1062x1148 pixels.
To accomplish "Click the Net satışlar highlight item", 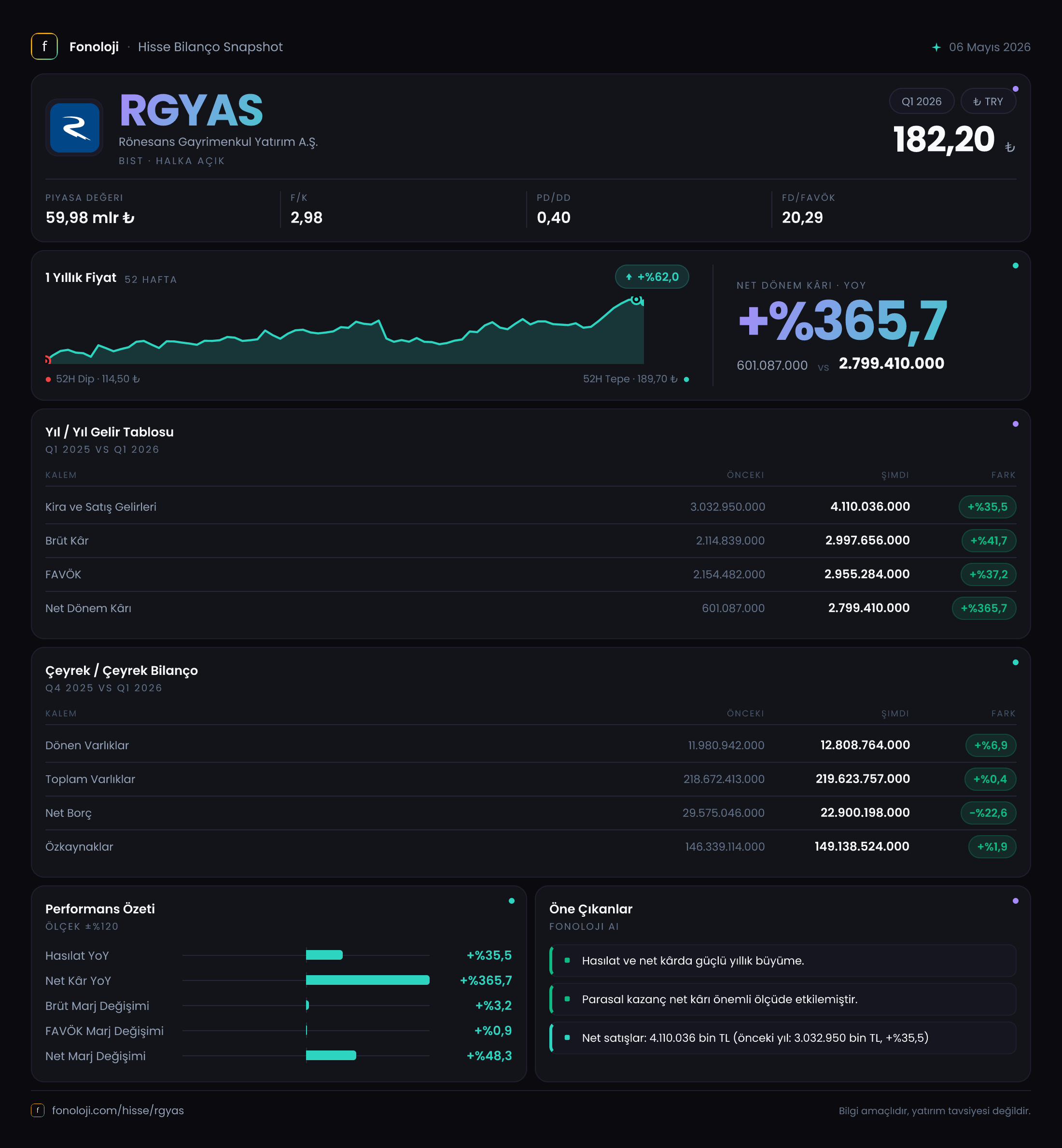I will [783, 1037].
